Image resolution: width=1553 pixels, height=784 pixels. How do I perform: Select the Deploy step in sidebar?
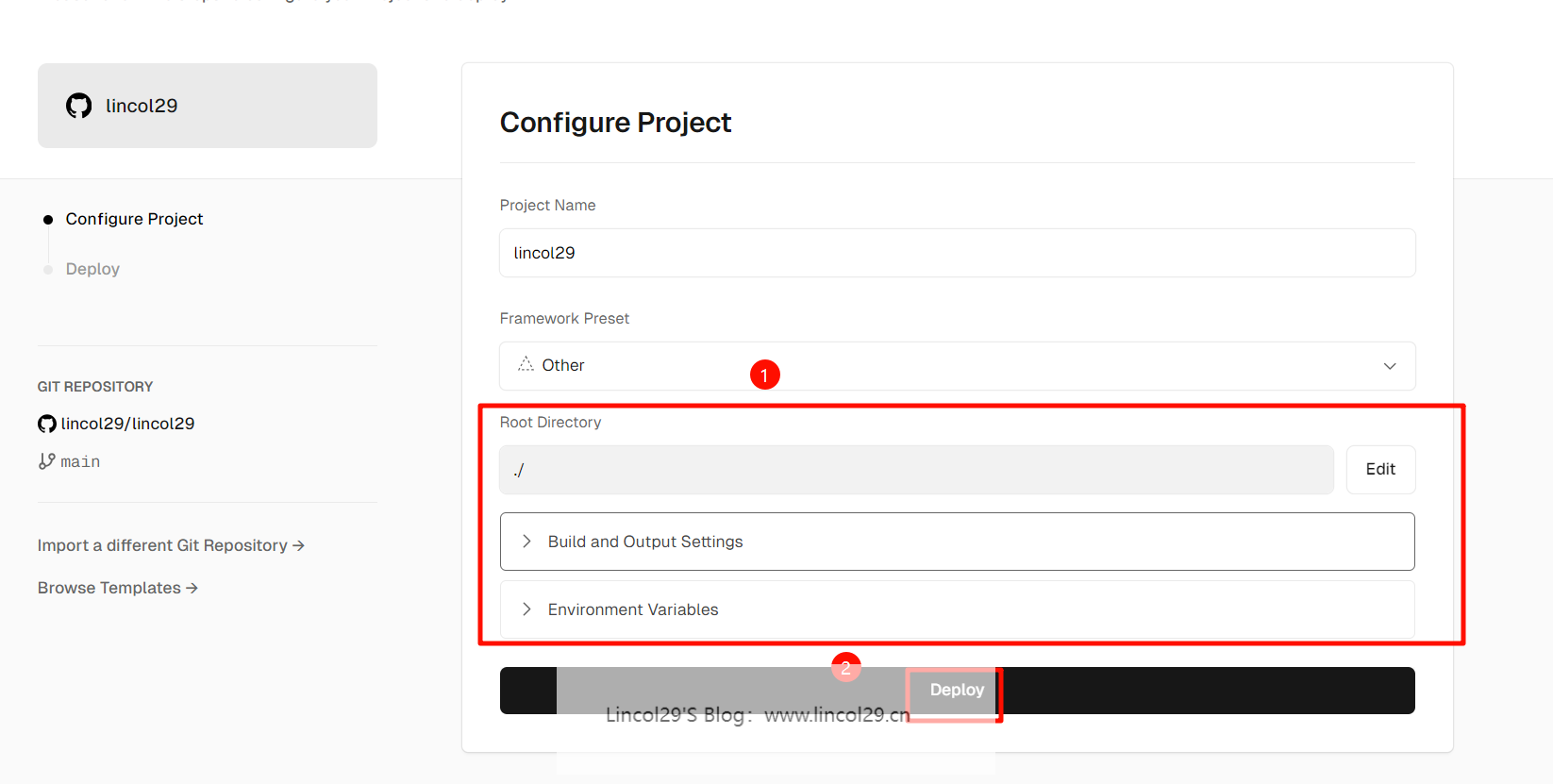[x=92, y=269]
